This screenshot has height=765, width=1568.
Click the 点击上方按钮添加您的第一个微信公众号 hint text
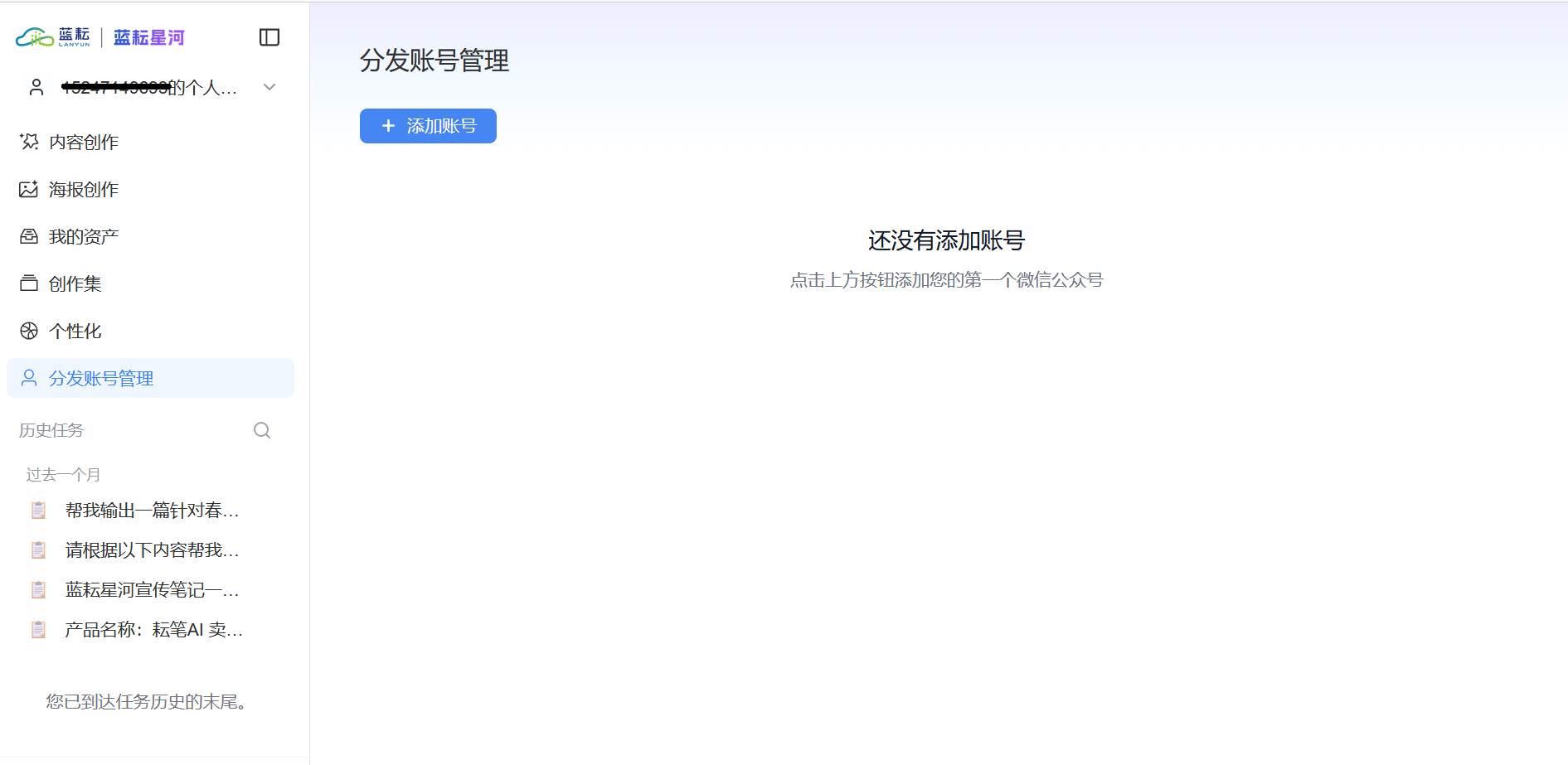click(946, 280)
